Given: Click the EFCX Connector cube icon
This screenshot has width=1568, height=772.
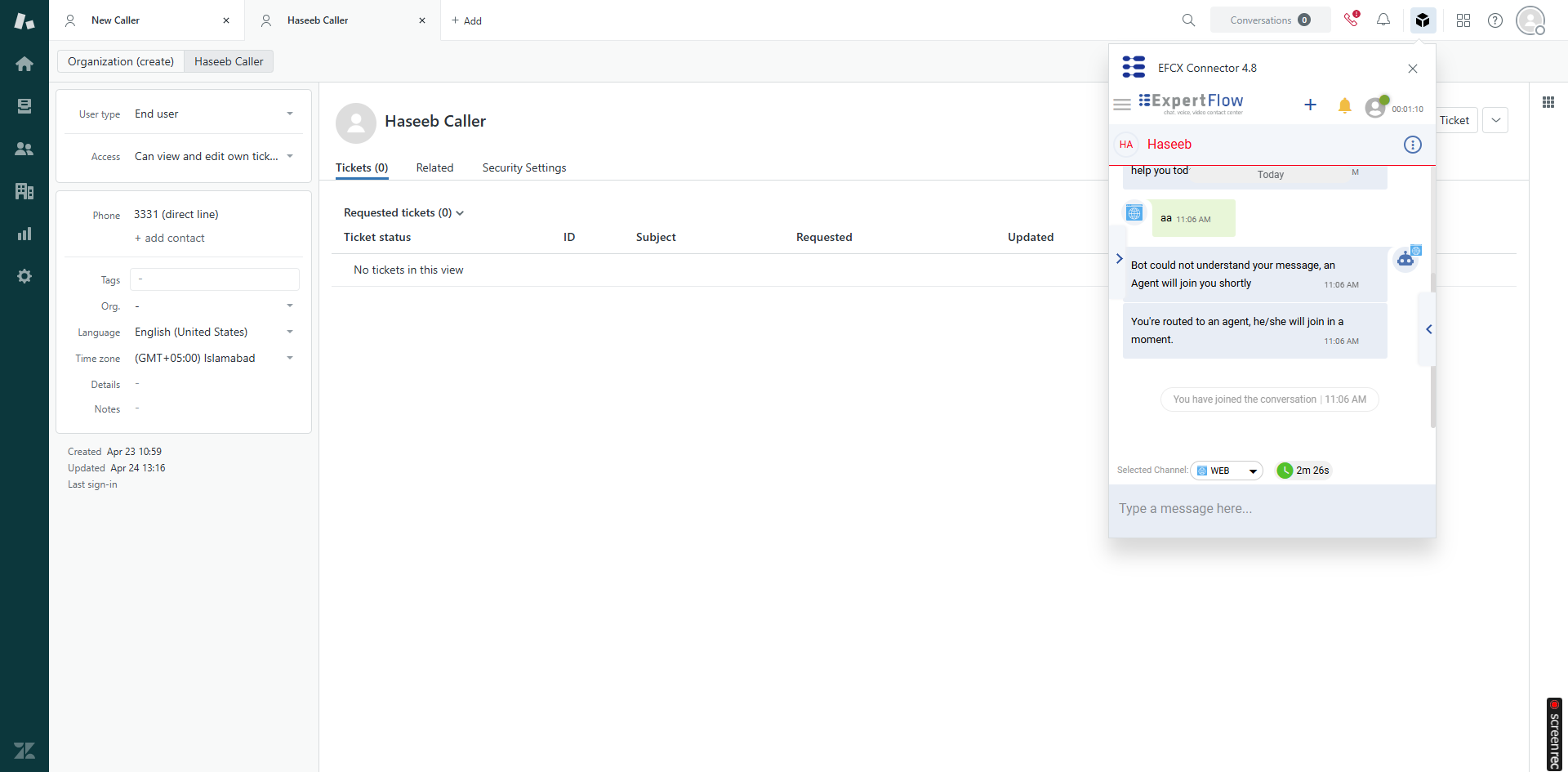Looking at the screenshot, I should tap(1423, 20).
